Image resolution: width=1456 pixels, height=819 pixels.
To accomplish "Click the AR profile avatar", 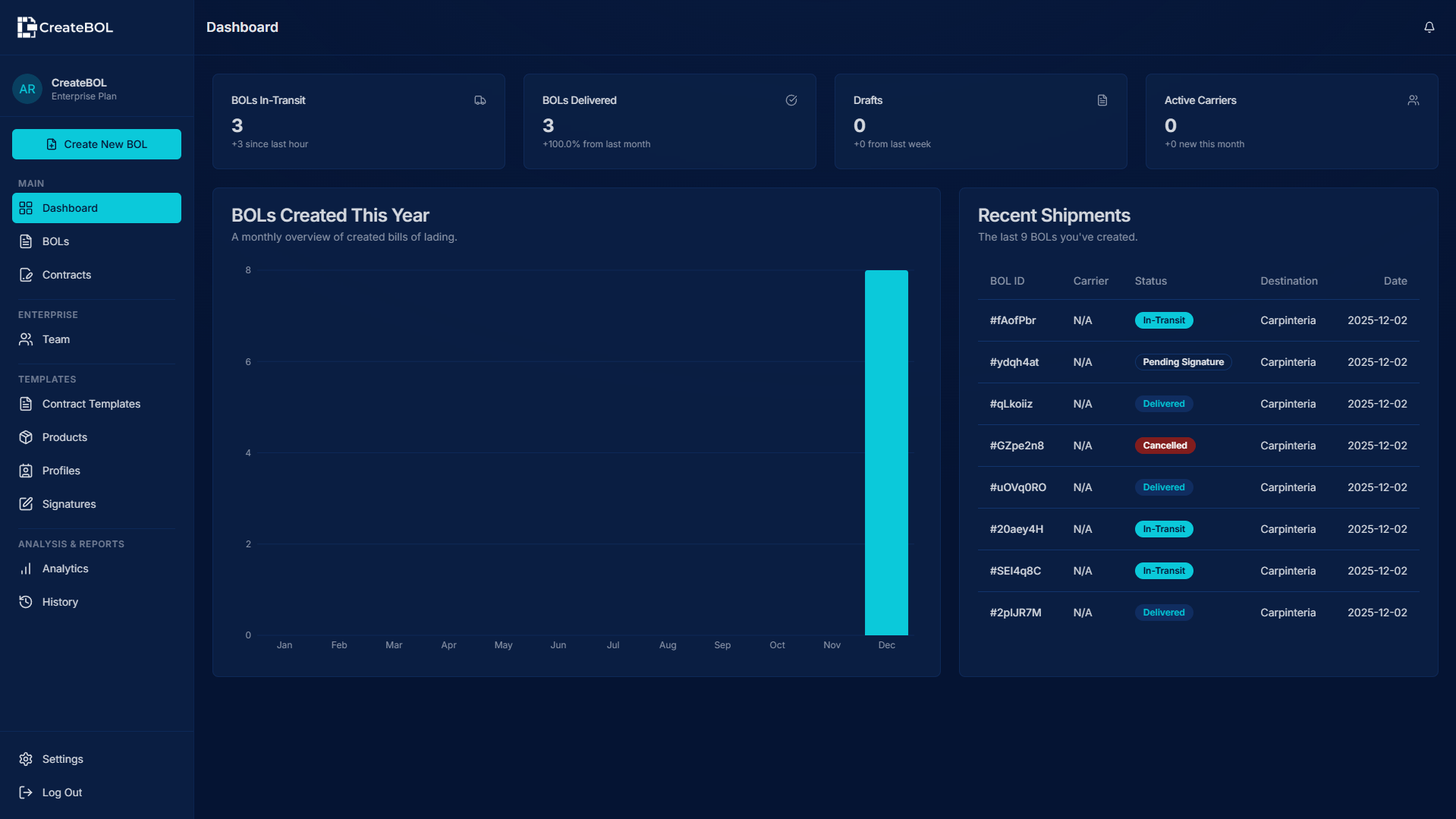I will click(x=27, y=89).
